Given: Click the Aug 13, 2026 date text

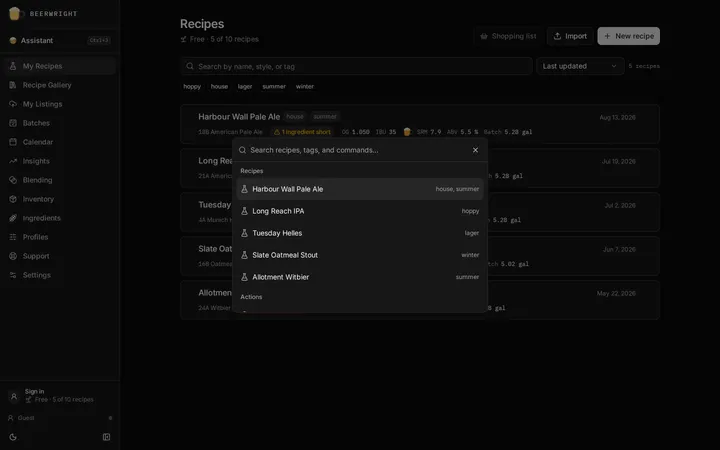Looking at the screenshot, I should (618, 118).
